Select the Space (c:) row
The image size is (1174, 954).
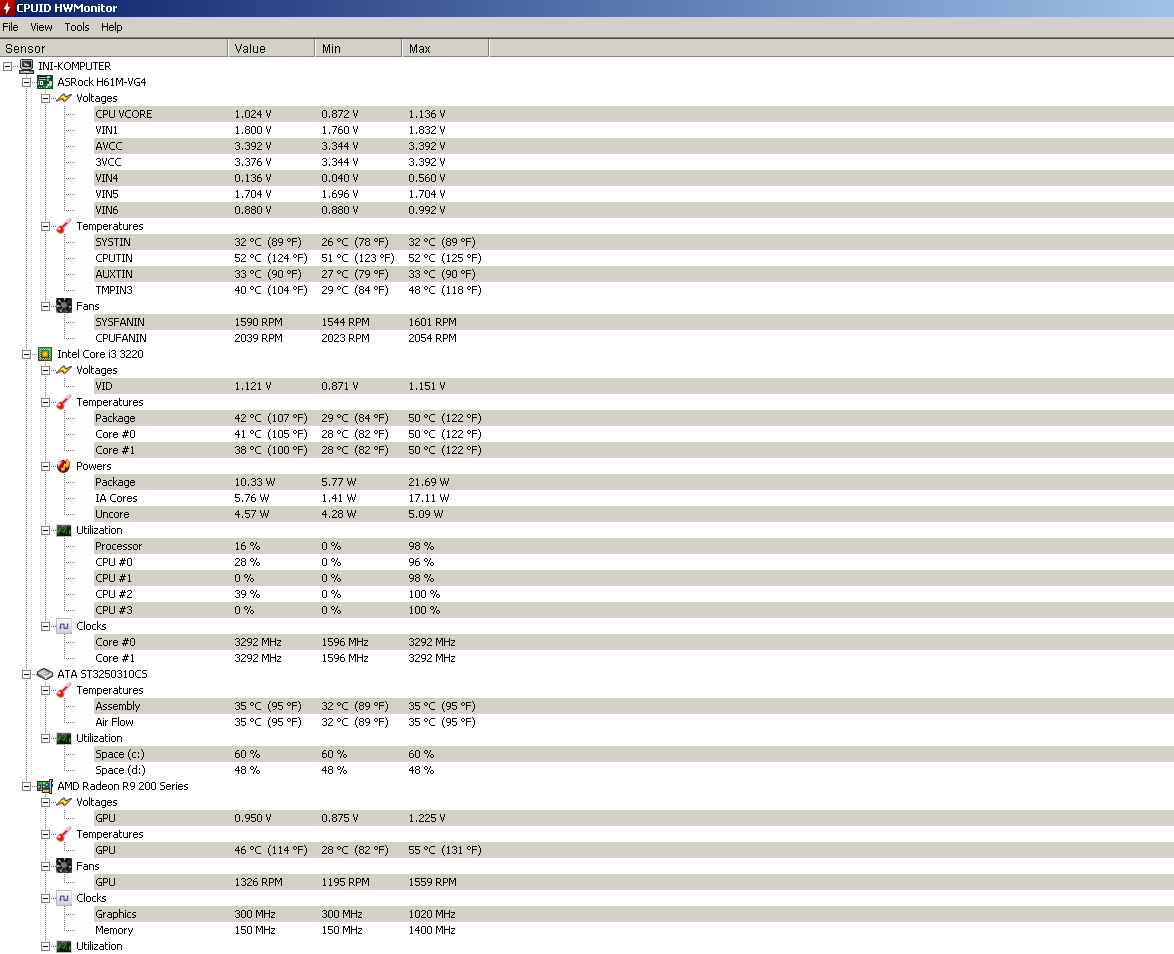(x=634, y=754)
